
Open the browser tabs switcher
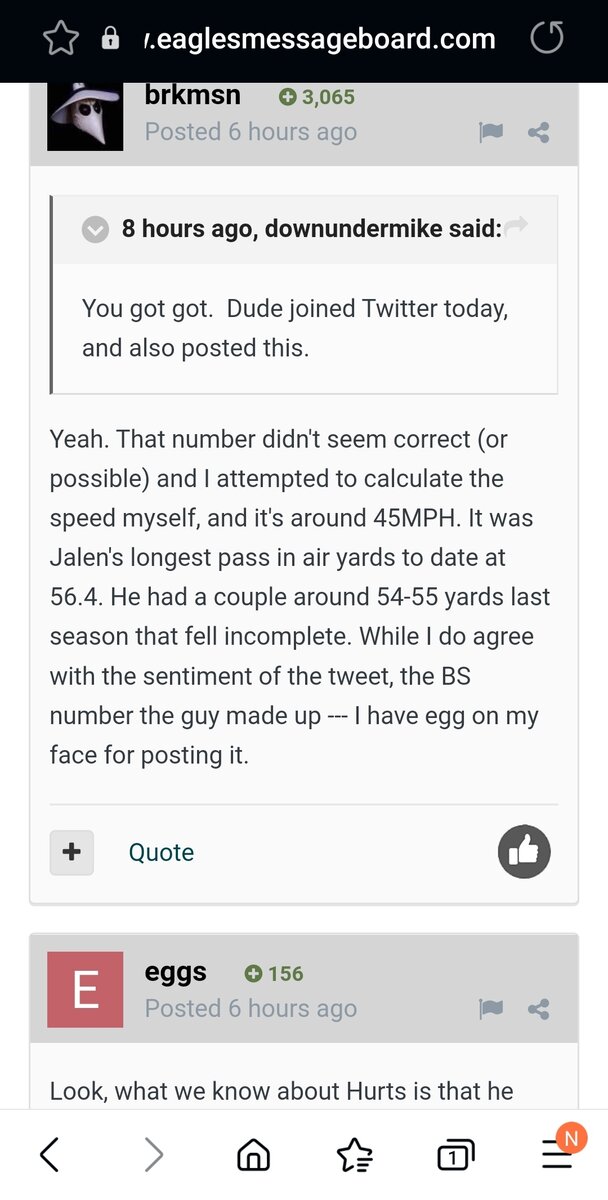[x=455, y=1156]
